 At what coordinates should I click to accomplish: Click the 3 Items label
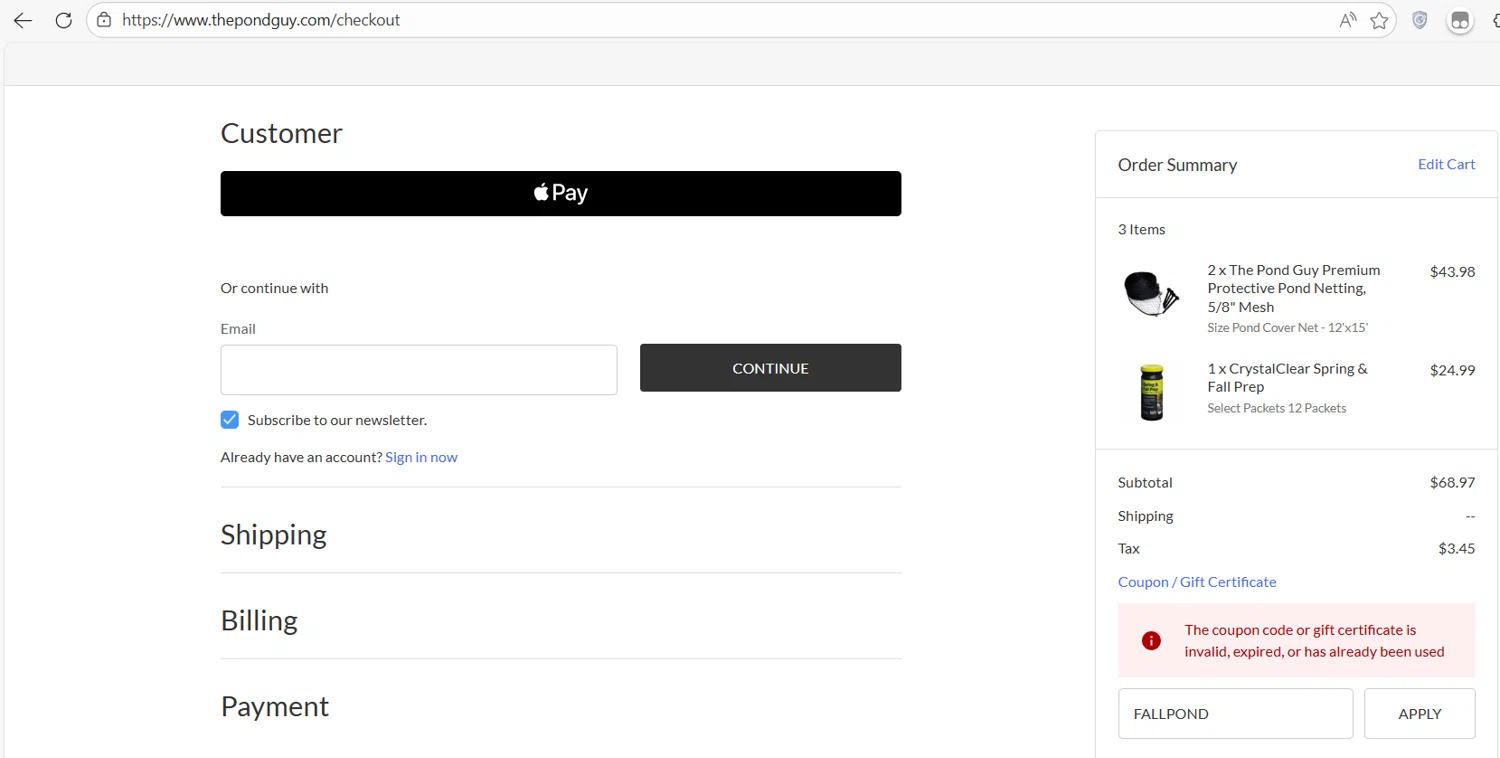pos(1142,229)
